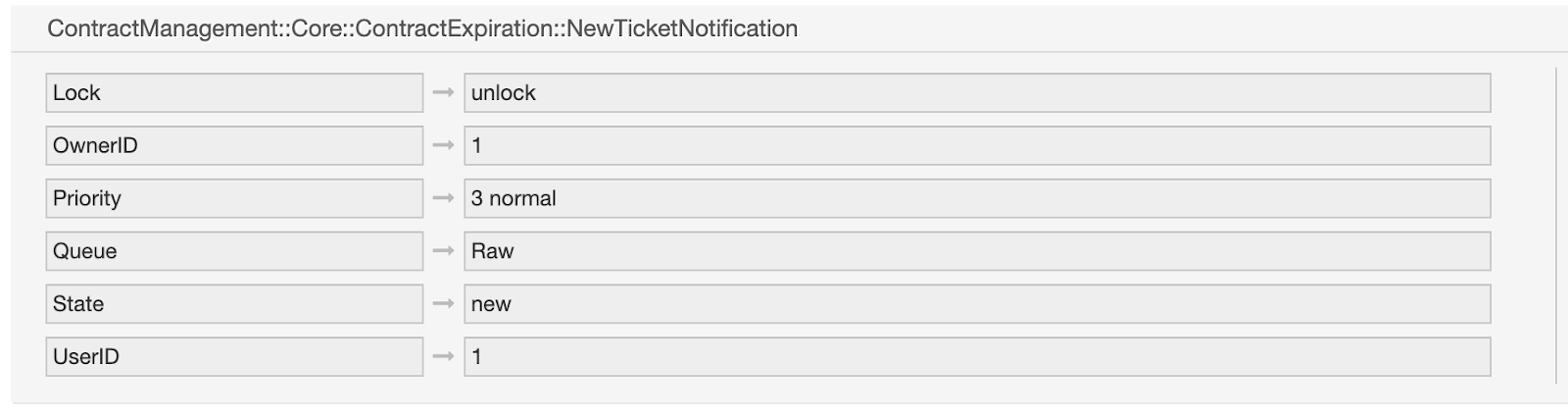Click the arrow icon beside Queue
The image size is (1568, 415).
443,251
